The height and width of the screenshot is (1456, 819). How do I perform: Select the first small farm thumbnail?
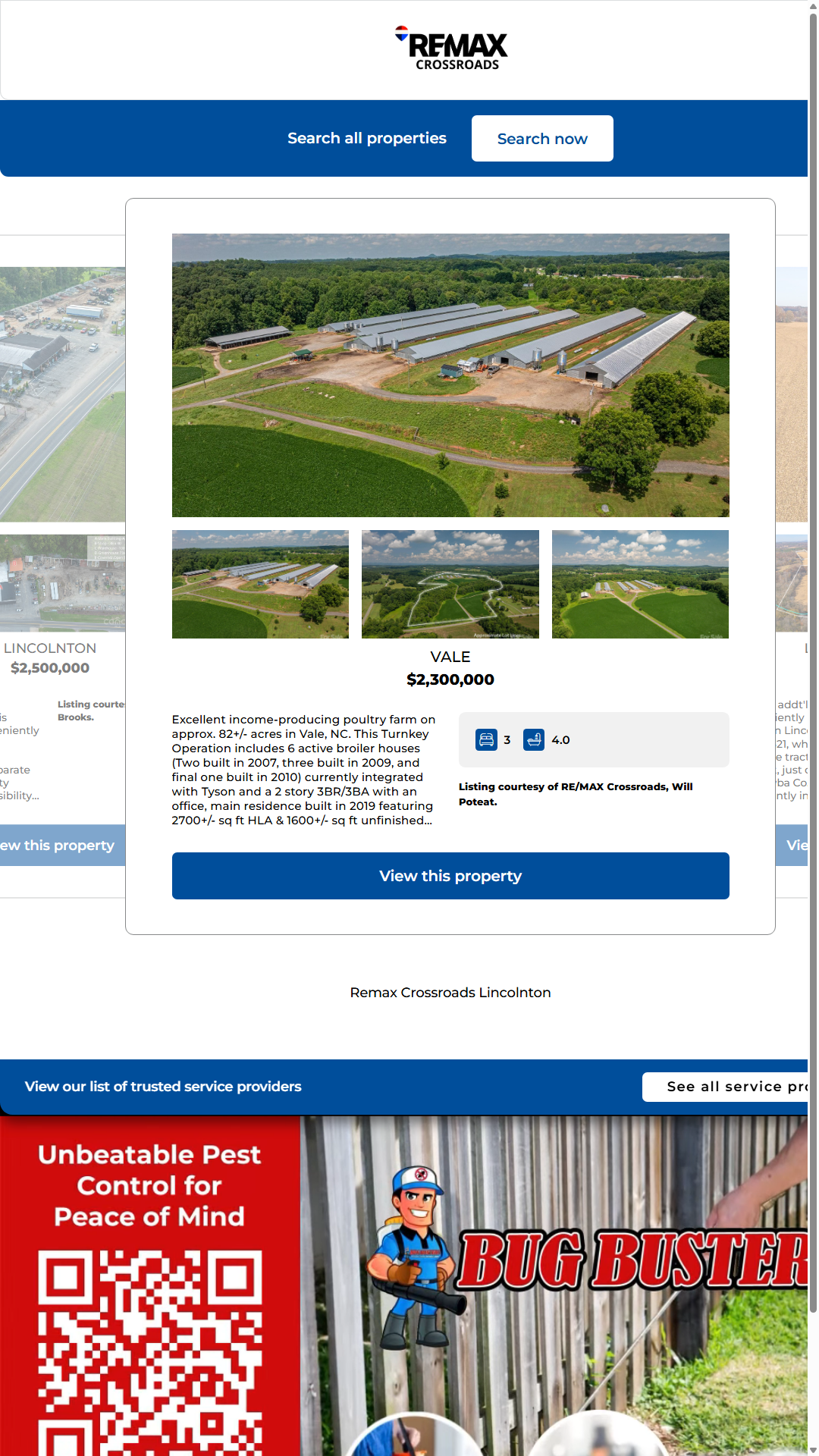click(x=260, y=584)
